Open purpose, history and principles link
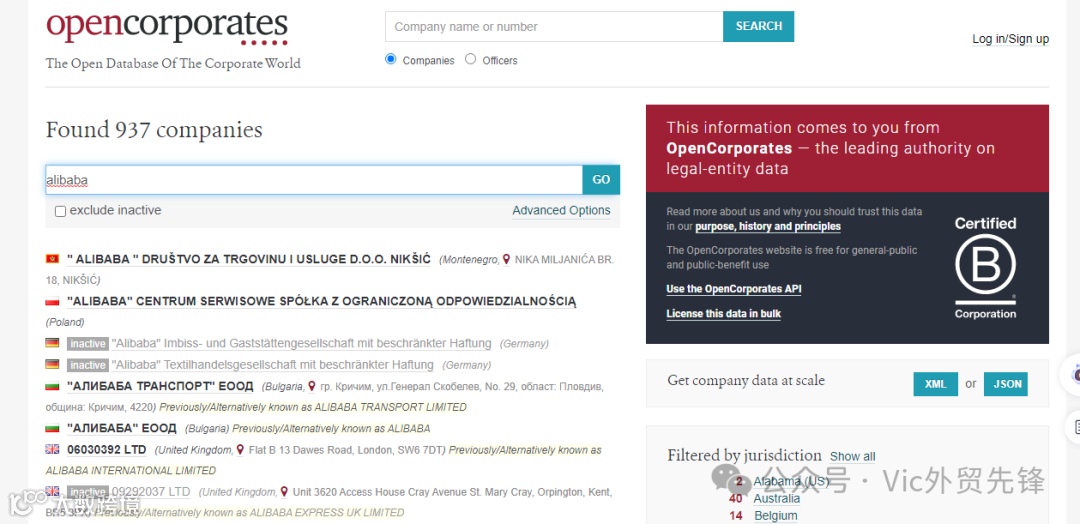The height and width of the screenshot is (524, 1080). [x=768, y=227]
